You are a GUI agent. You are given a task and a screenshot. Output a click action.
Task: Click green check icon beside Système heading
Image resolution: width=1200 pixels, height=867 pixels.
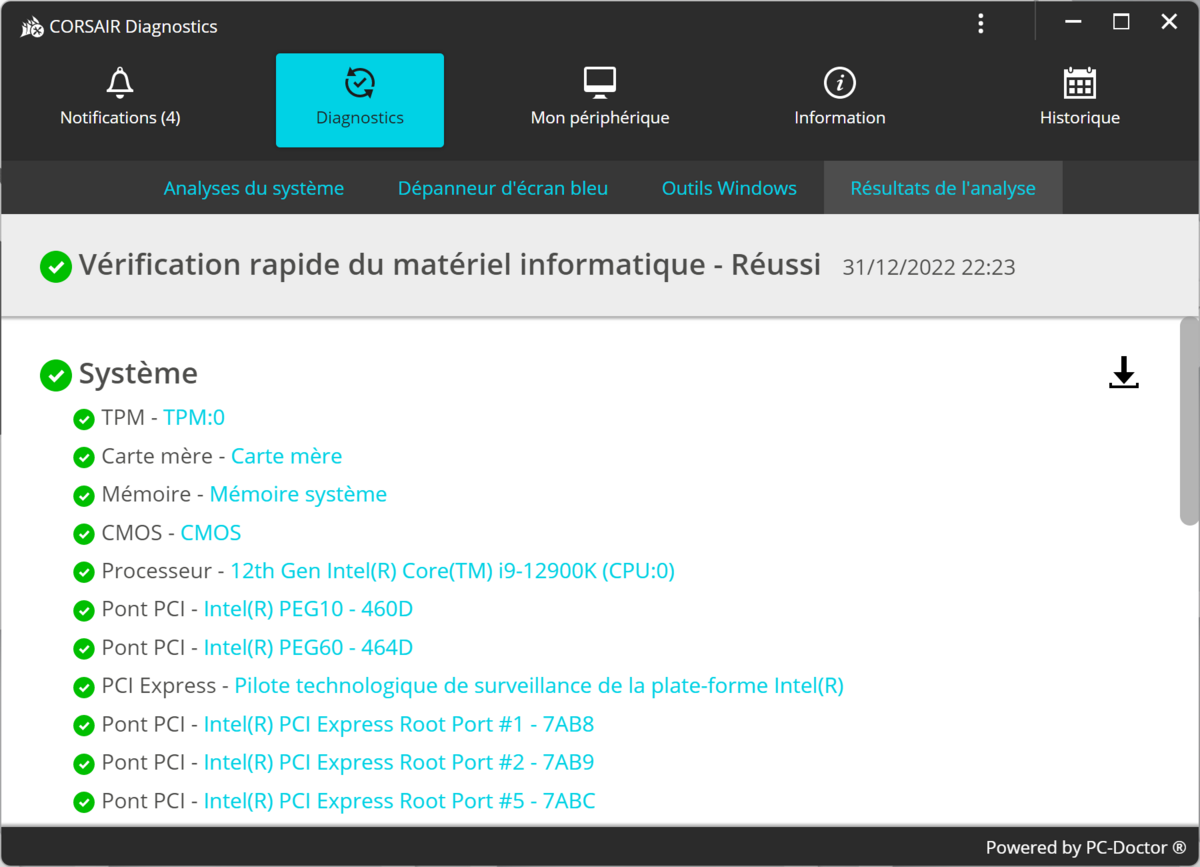[x=56, y=375]
